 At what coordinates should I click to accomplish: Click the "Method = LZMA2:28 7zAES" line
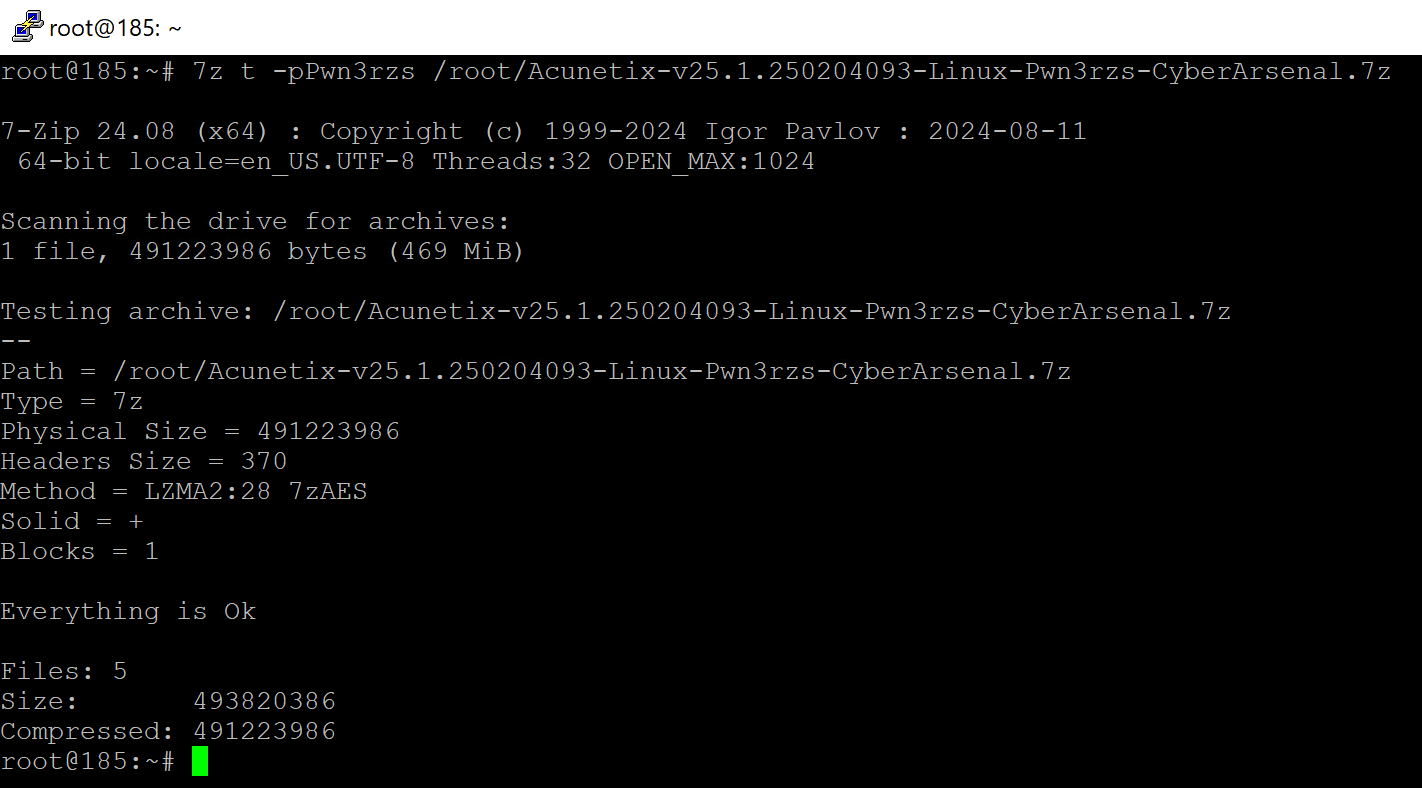click(184, 492)
